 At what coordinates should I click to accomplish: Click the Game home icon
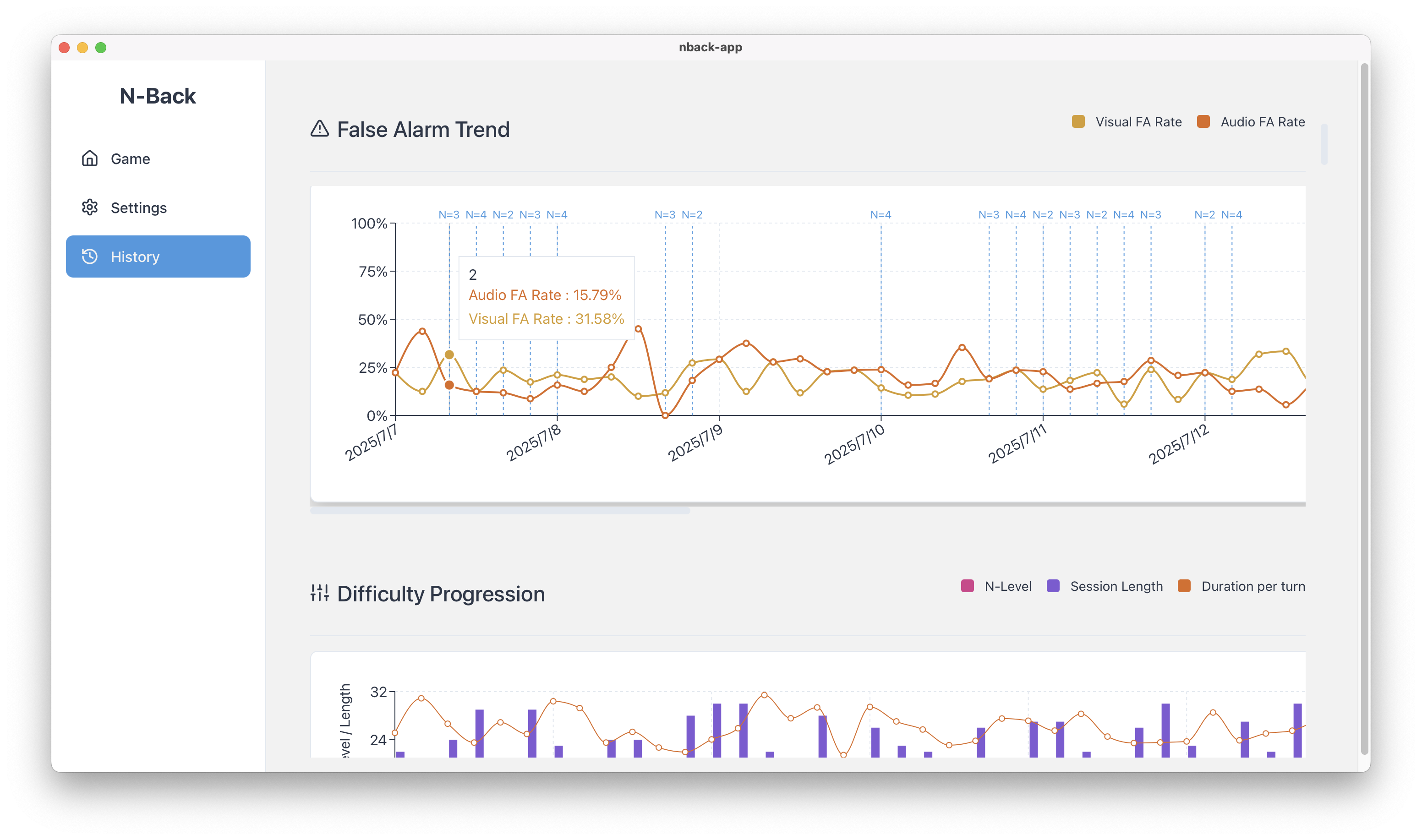click(x=89, y=158)
